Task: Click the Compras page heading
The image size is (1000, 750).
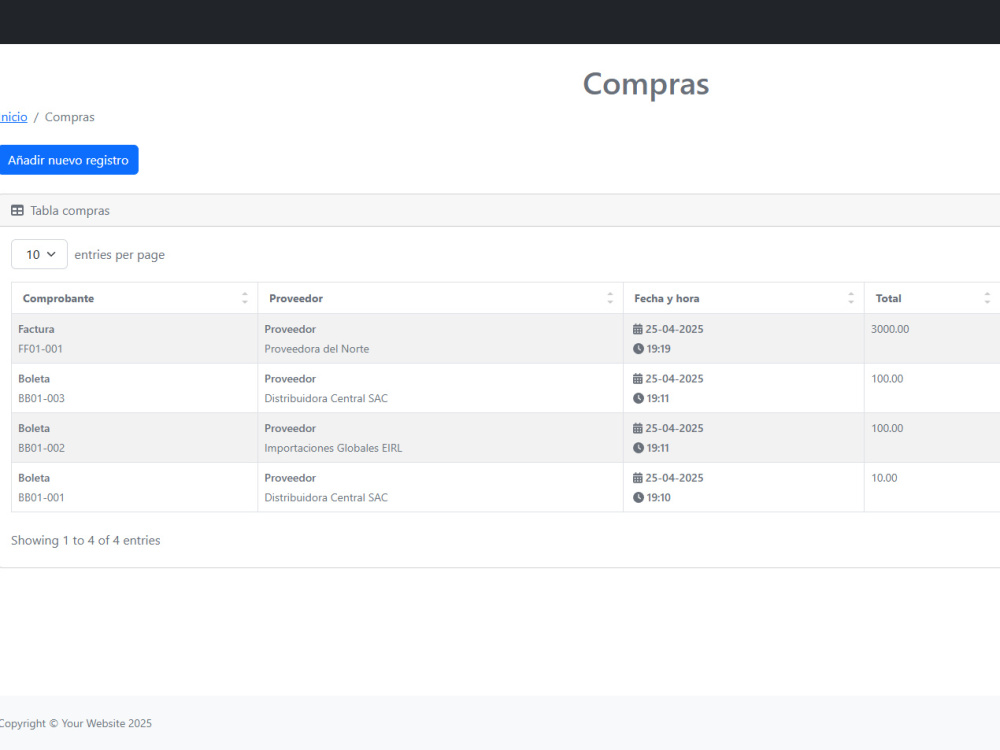Action: (x=646, y=84)
